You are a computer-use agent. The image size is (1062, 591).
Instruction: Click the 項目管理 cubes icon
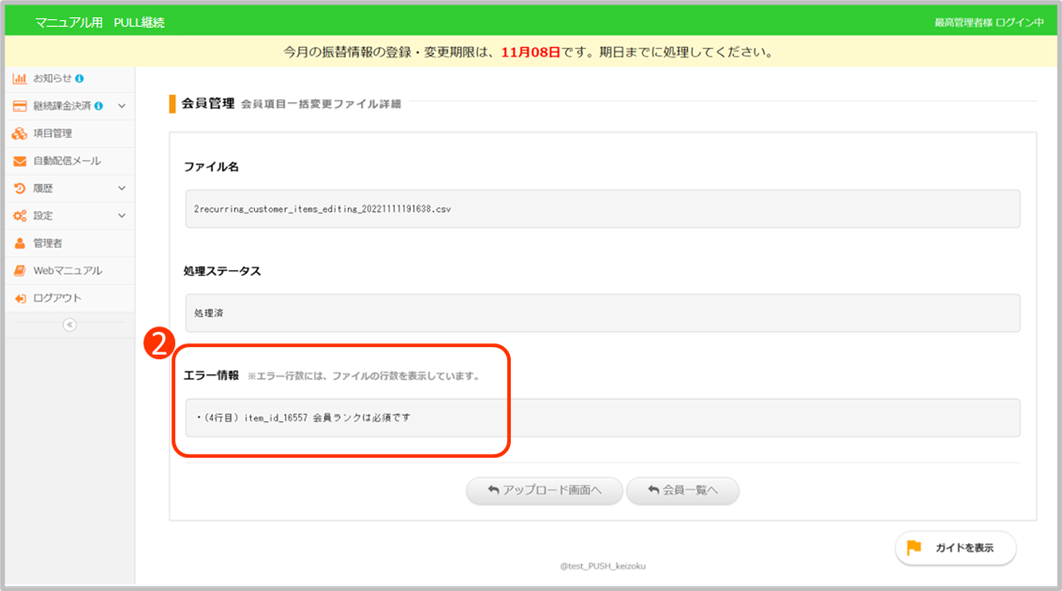(19, 133)
